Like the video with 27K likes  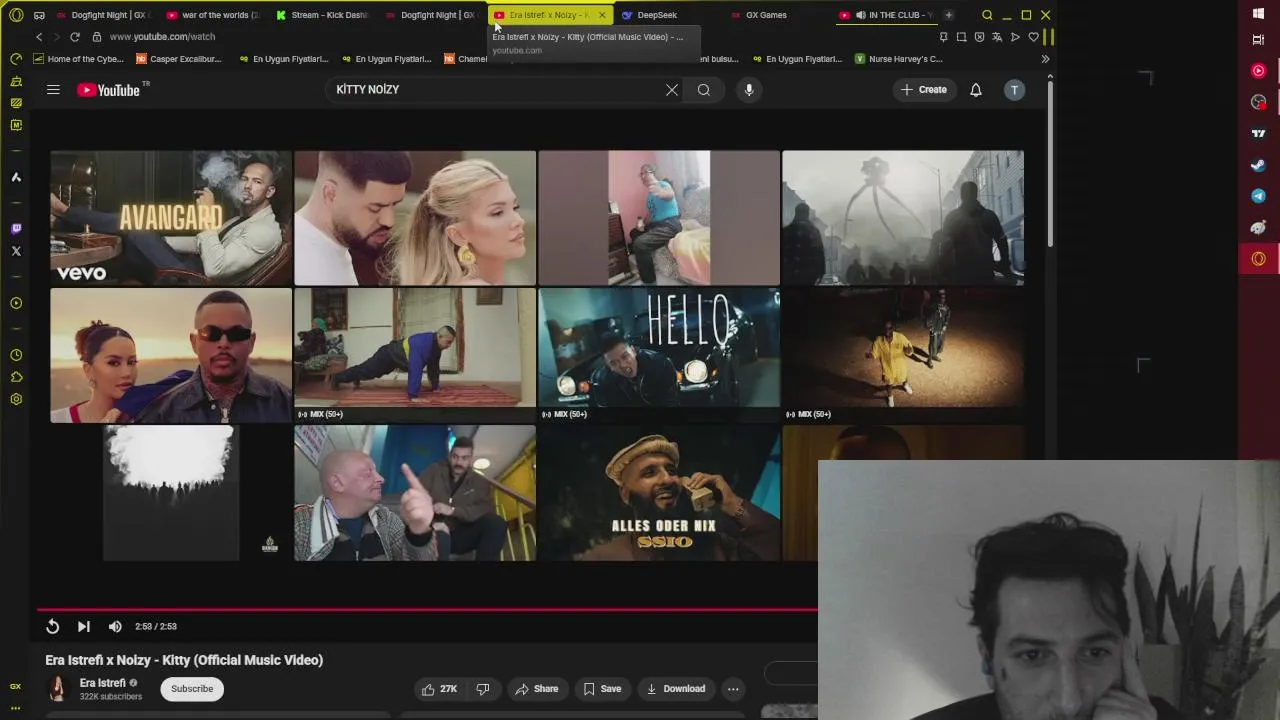pos(439,689)
